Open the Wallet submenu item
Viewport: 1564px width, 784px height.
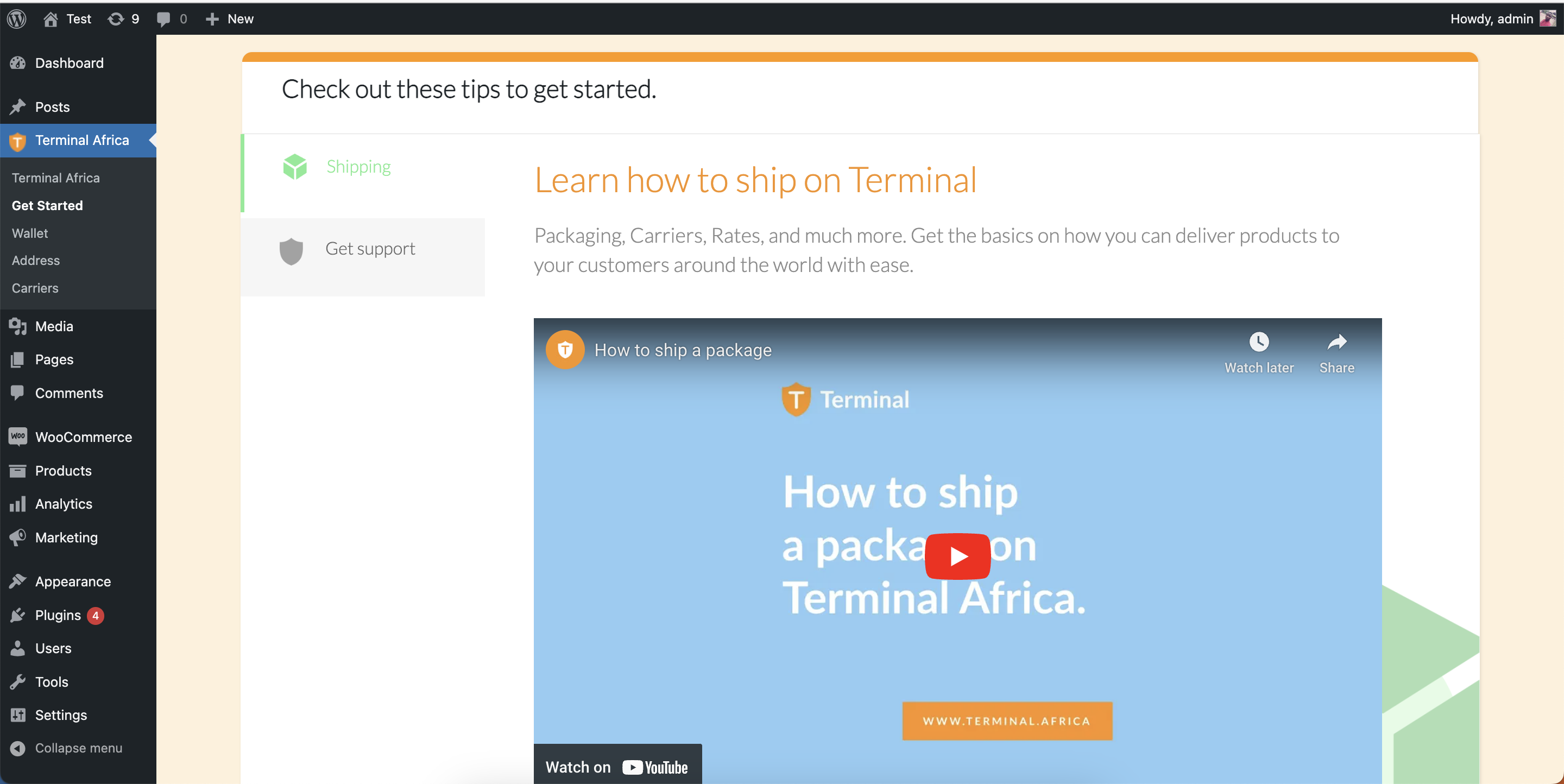point(30,233)
